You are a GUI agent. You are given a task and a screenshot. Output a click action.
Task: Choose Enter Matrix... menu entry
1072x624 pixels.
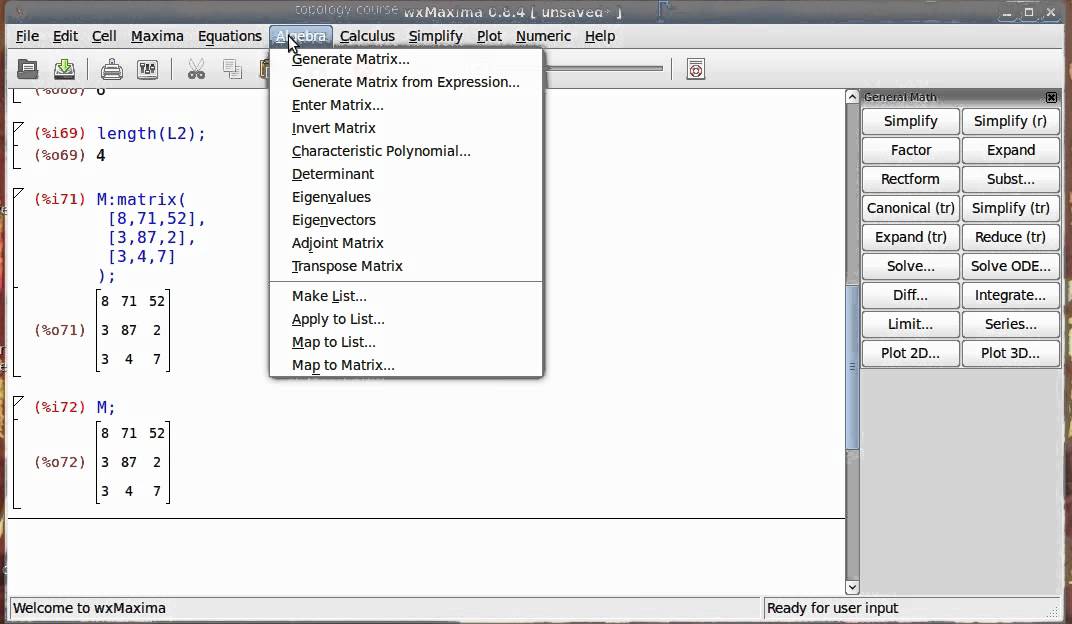[x=406, y=105]
